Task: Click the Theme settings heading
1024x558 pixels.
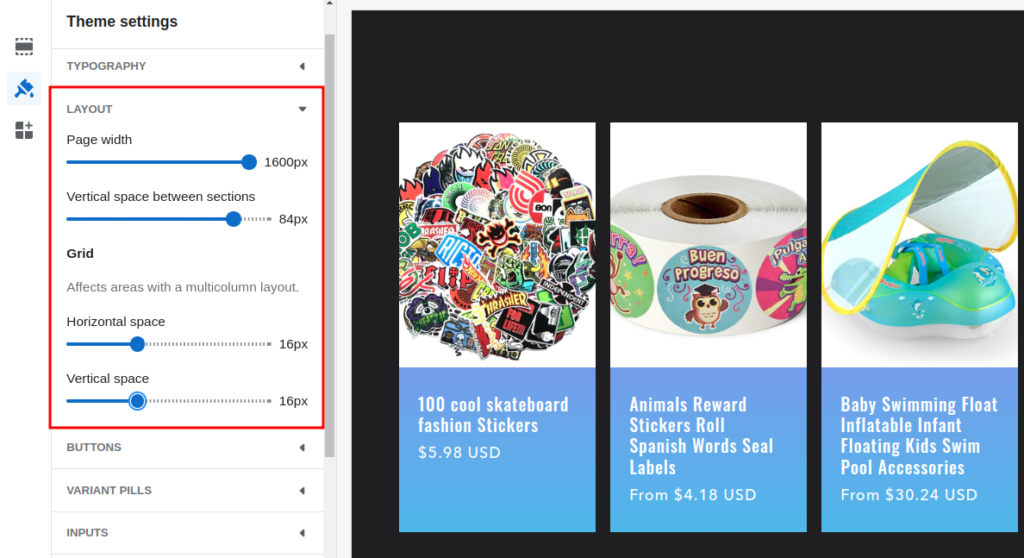Action: coord(122,22)
